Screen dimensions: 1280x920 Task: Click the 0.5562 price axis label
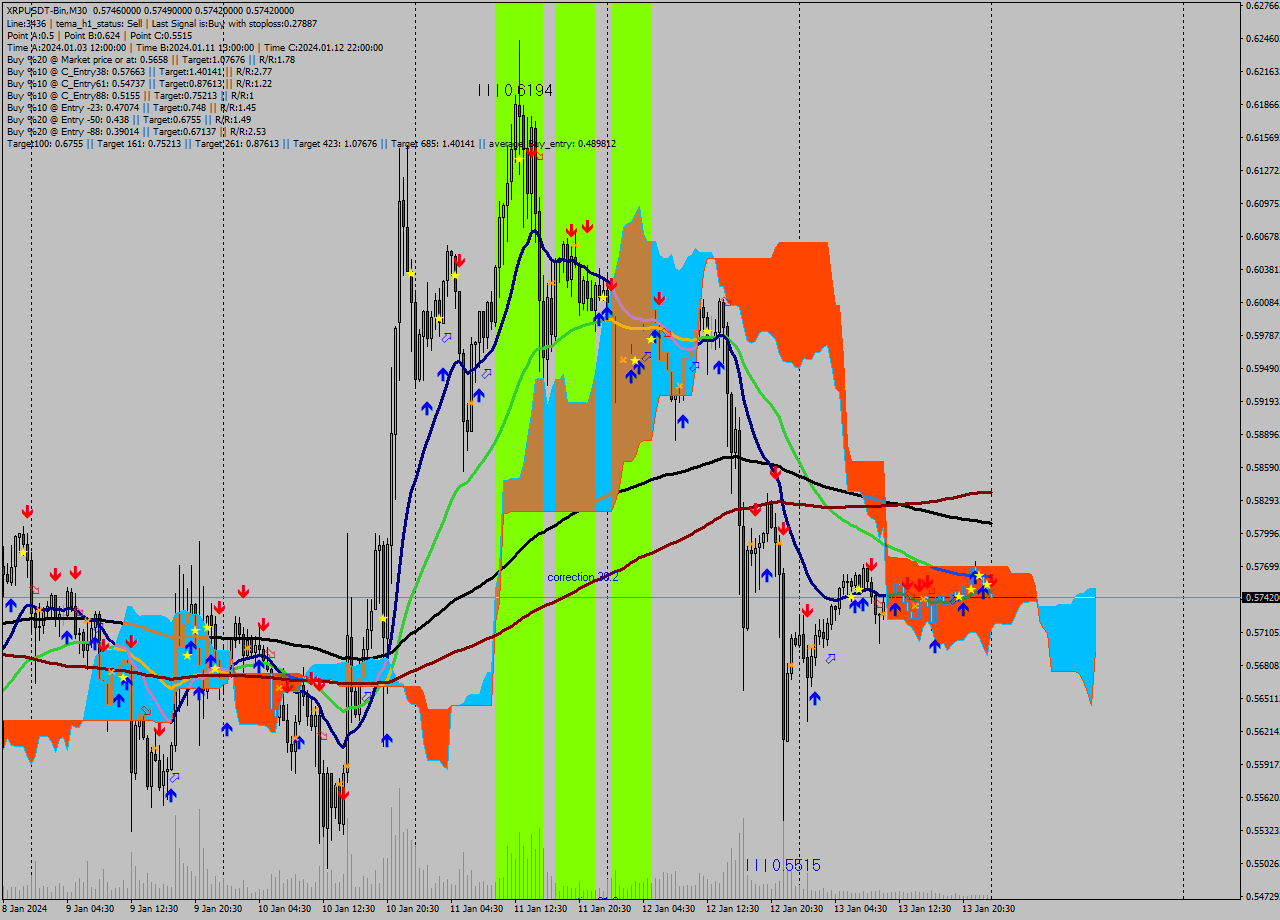(x=1262, y=797)
